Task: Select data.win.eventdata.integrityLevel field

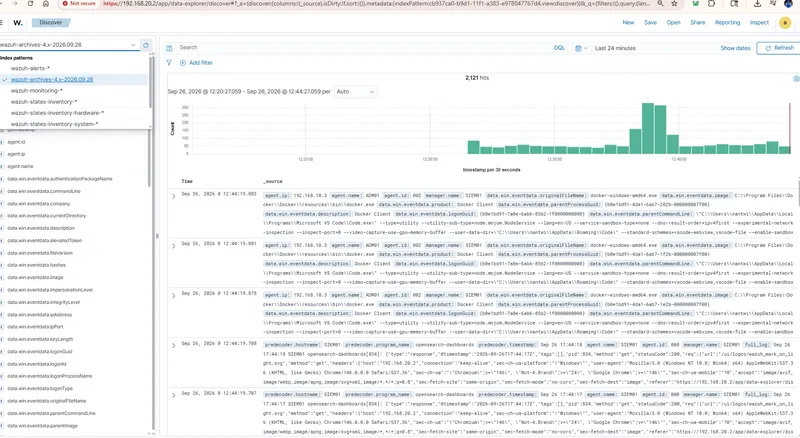Action: pyautogui.click(x=43, y=303)
